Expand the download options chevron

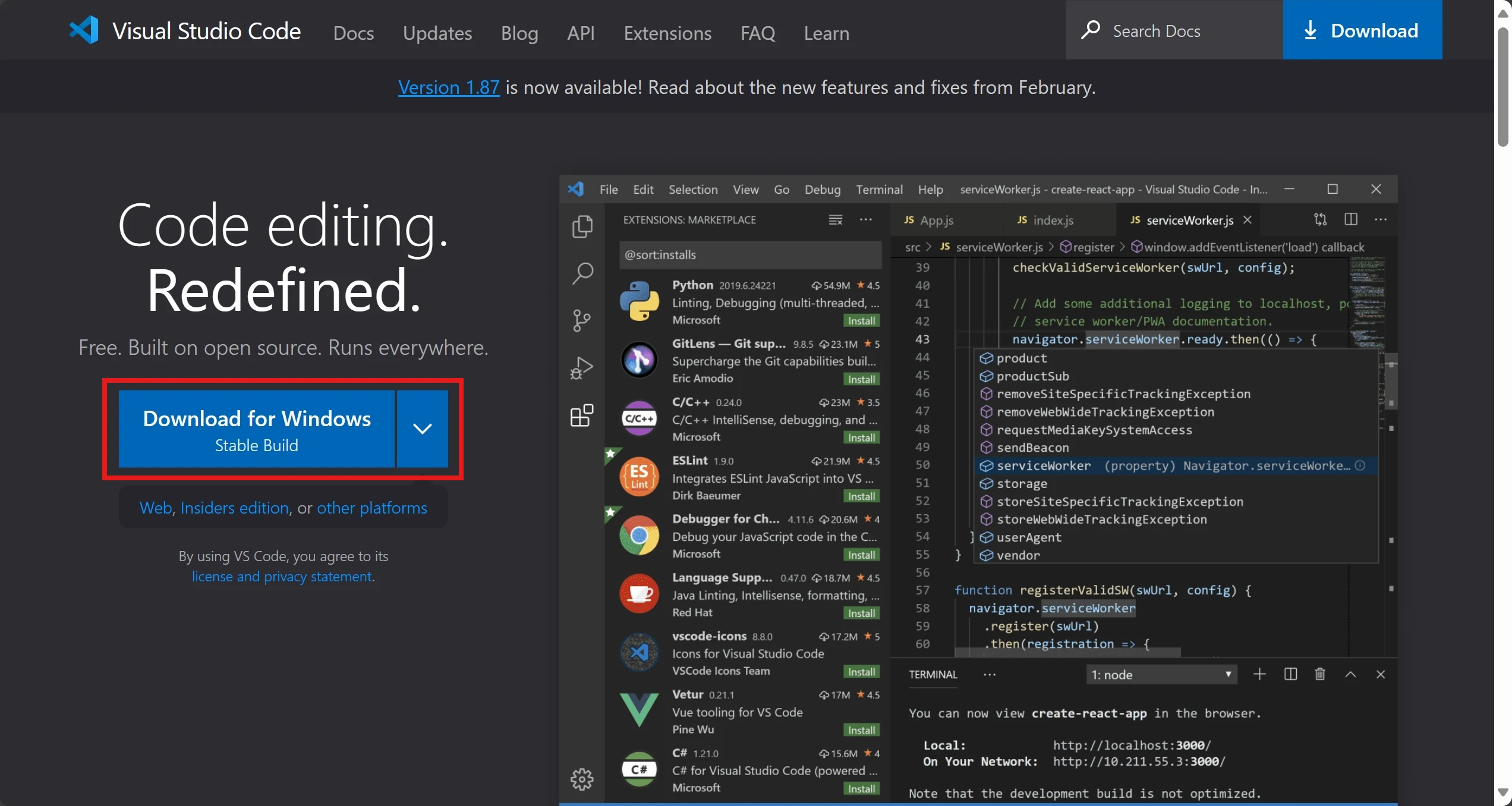click(423, 429)
